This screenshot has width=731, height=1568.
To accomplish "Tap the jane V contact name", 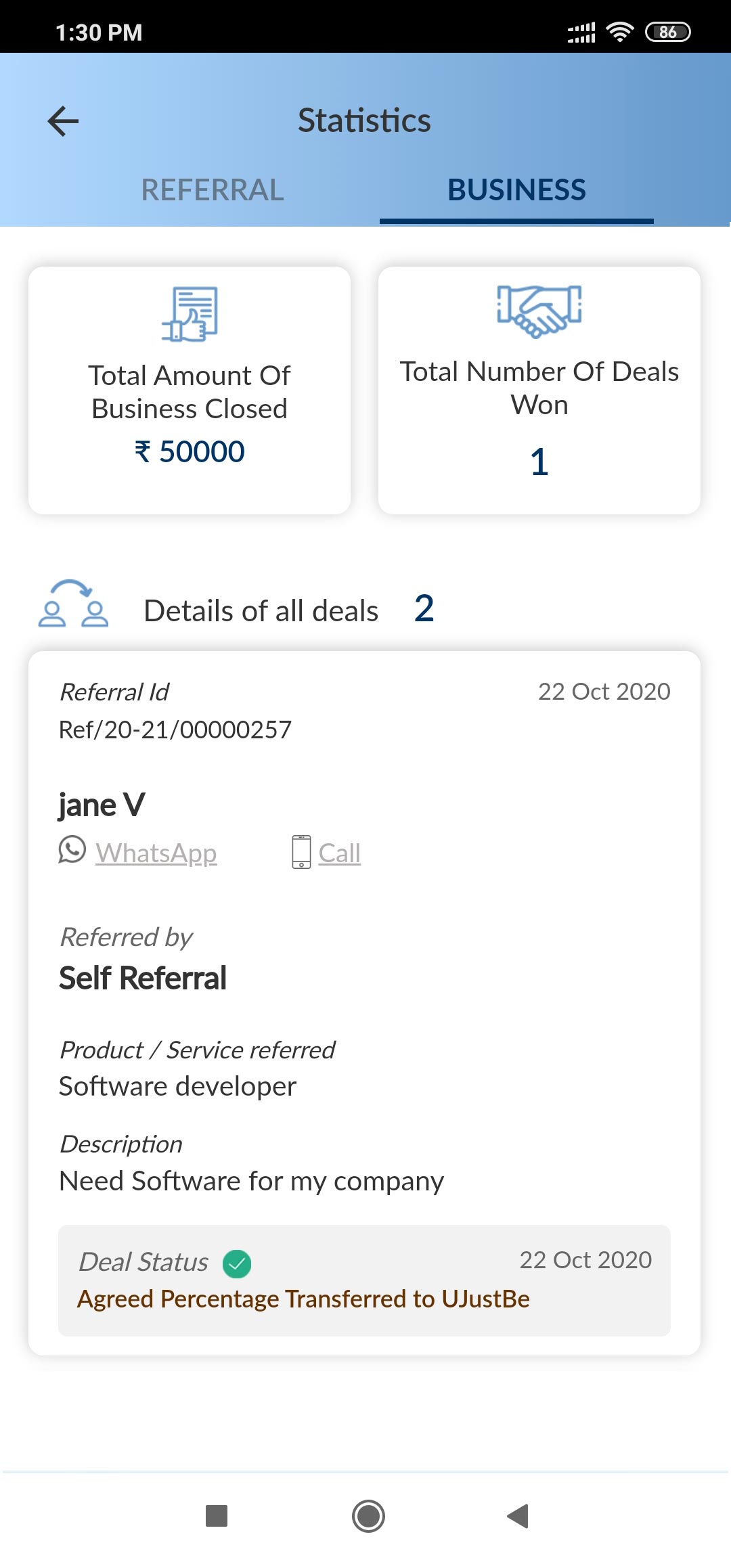I will [x=102, y=805].
